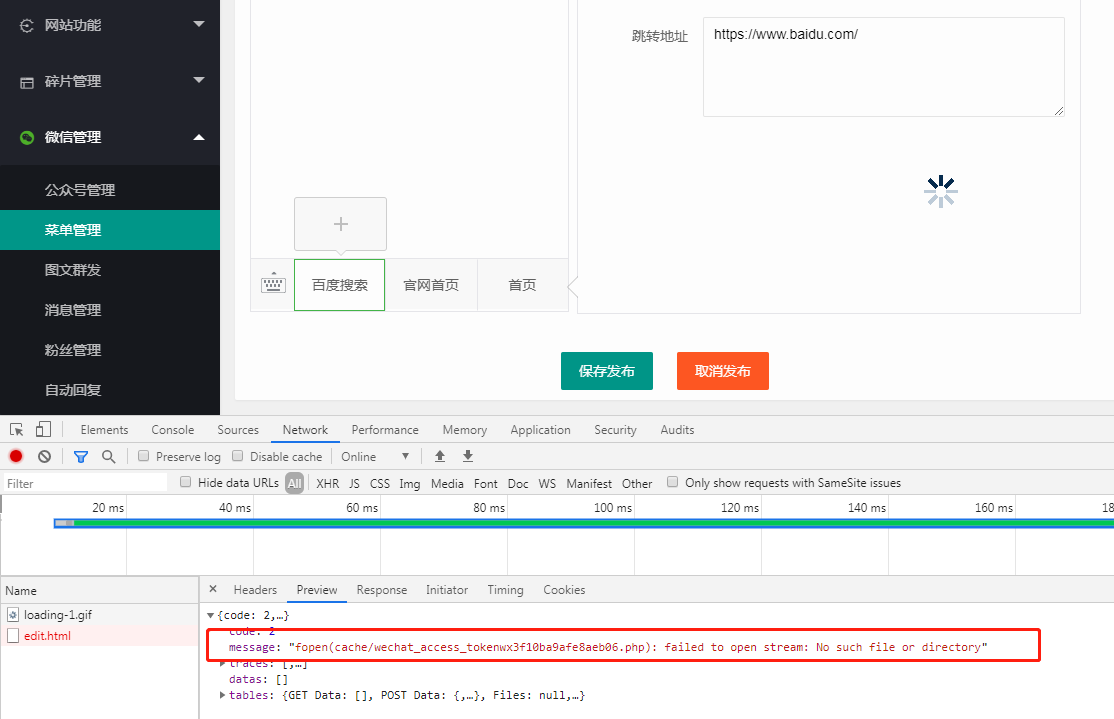Click the inspect element picker icon
Viewport: 1114px width, 719px height.
(x=16, y=429)
